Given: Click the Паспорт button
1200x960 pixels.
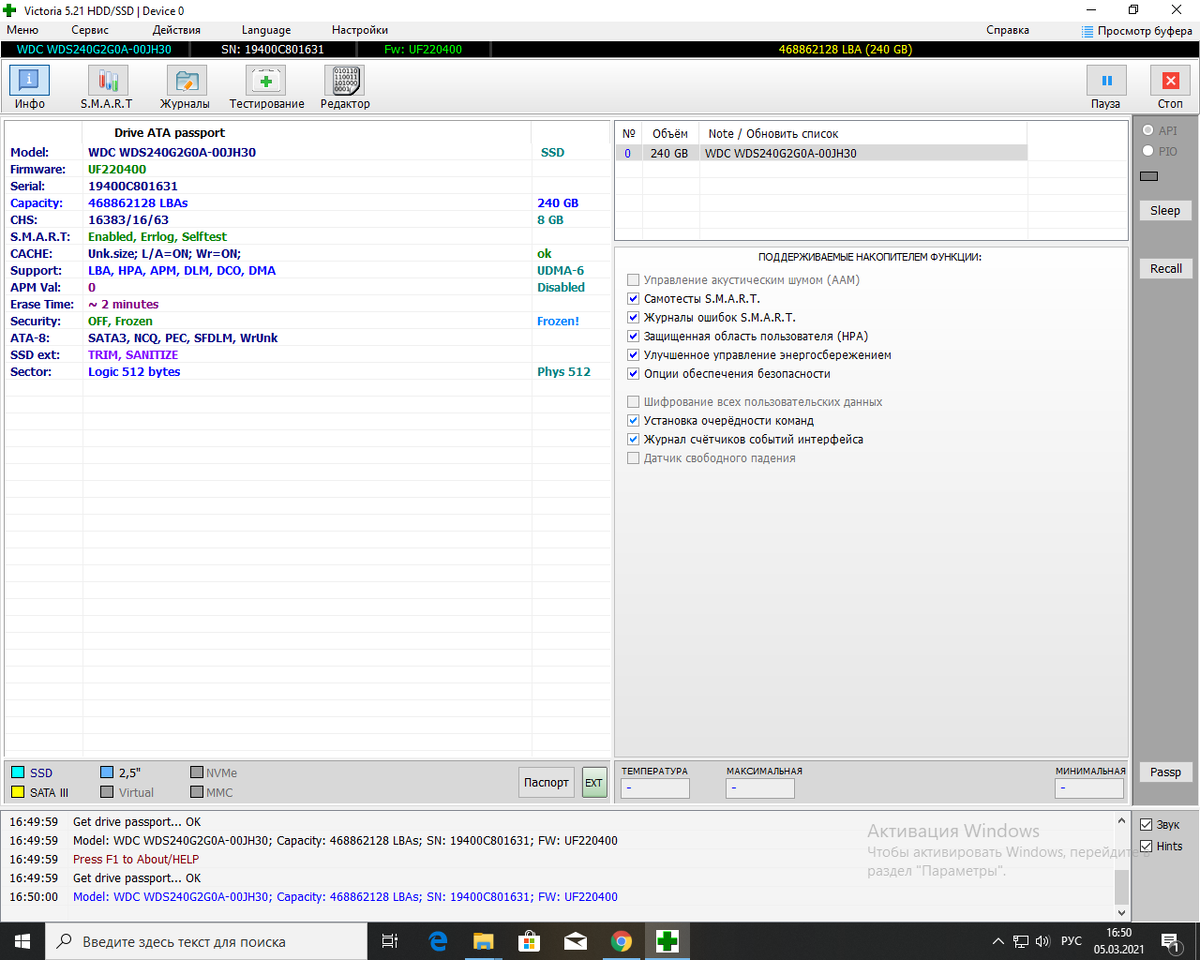Looking at the screenshot, I should (x=547, y=782).
